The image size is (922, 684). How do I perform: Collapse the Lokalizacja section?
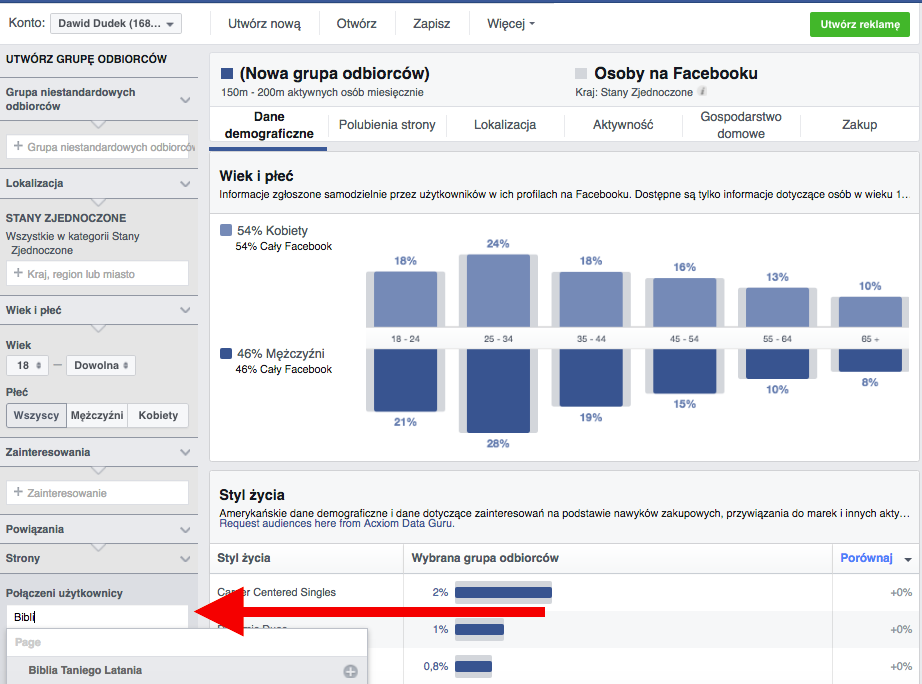(185, 184)
